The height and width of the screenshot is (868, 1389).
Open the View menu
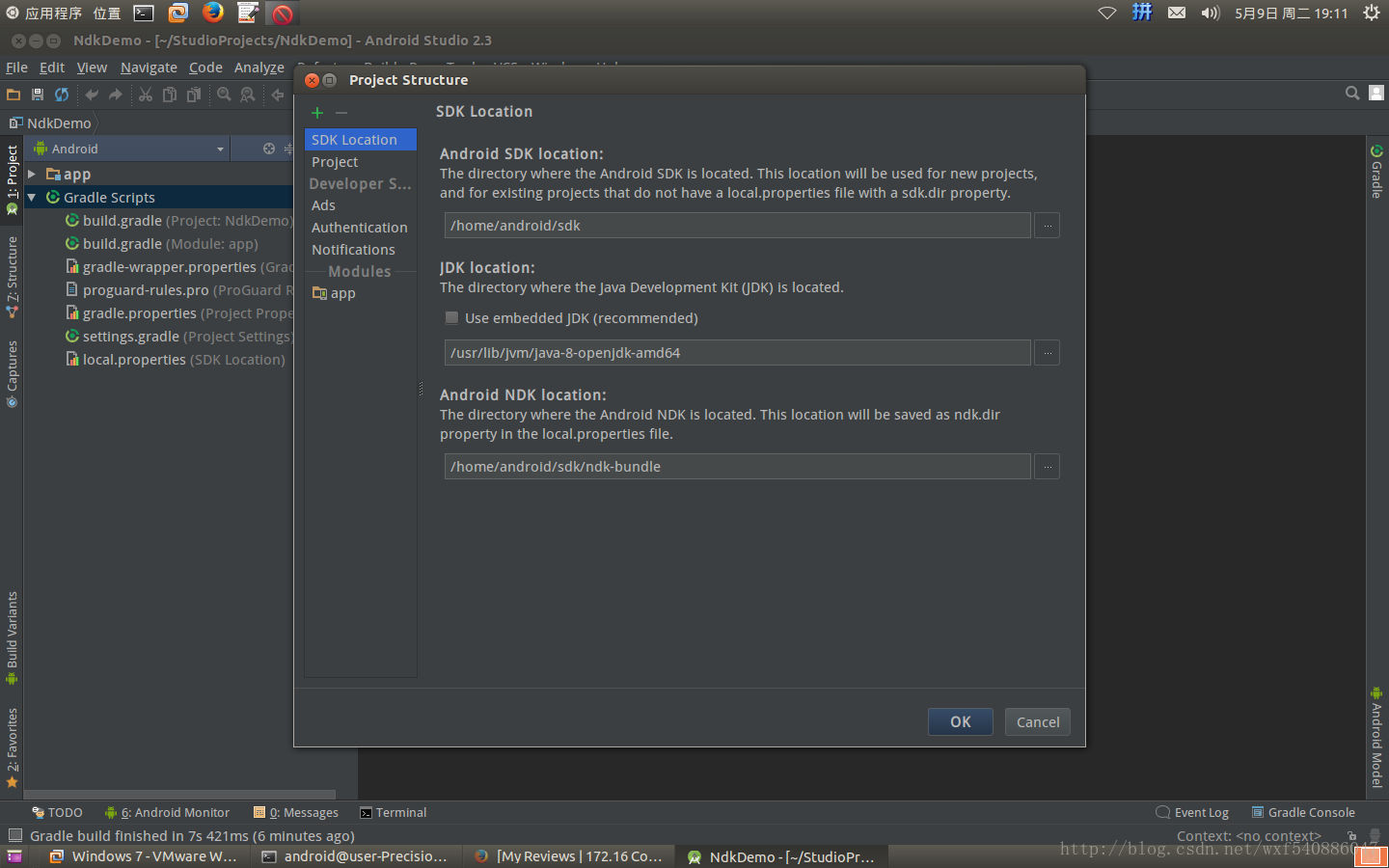pos(92,68)
